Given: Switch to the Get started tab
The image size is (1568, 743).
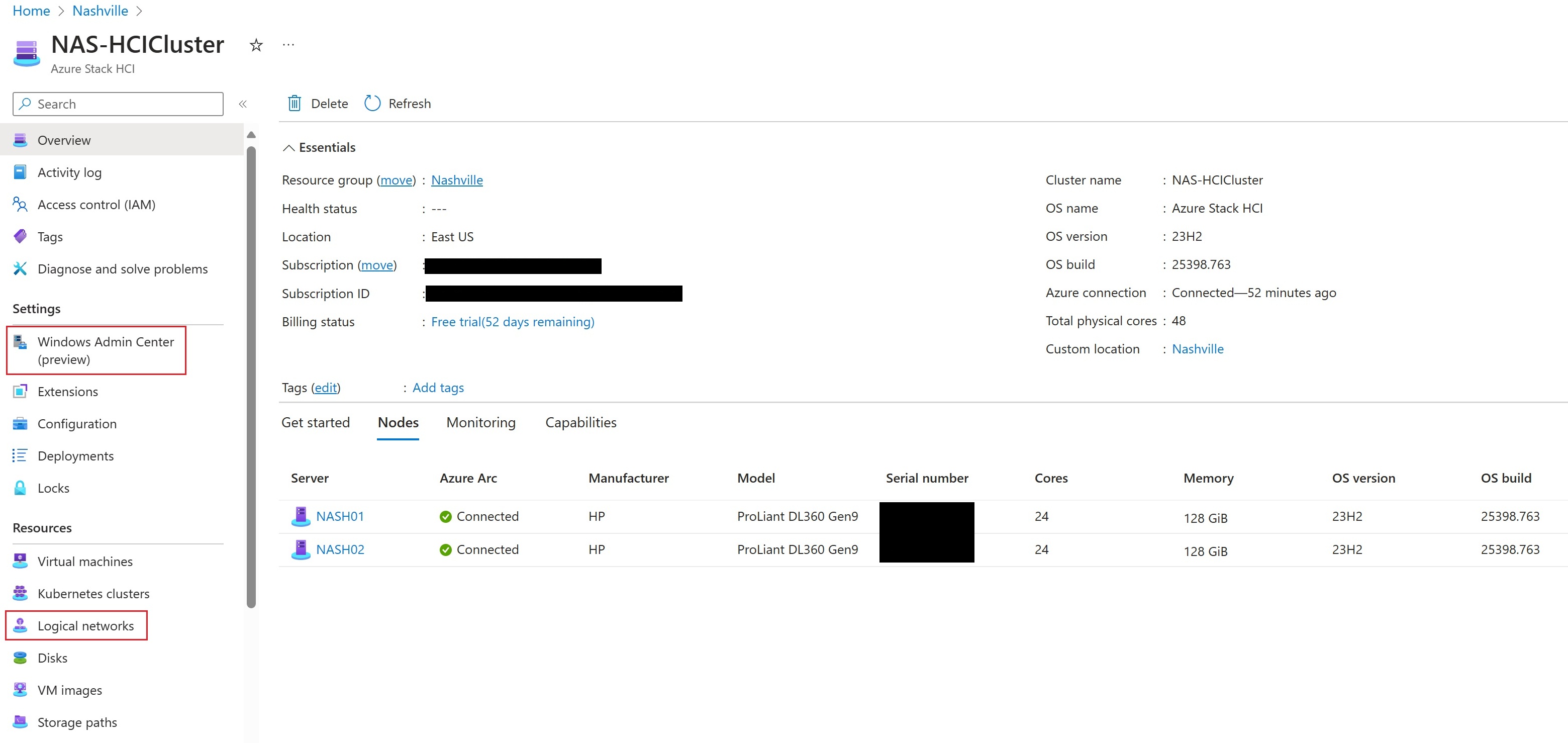Looking at the screenshot, I should click(315, 422).
